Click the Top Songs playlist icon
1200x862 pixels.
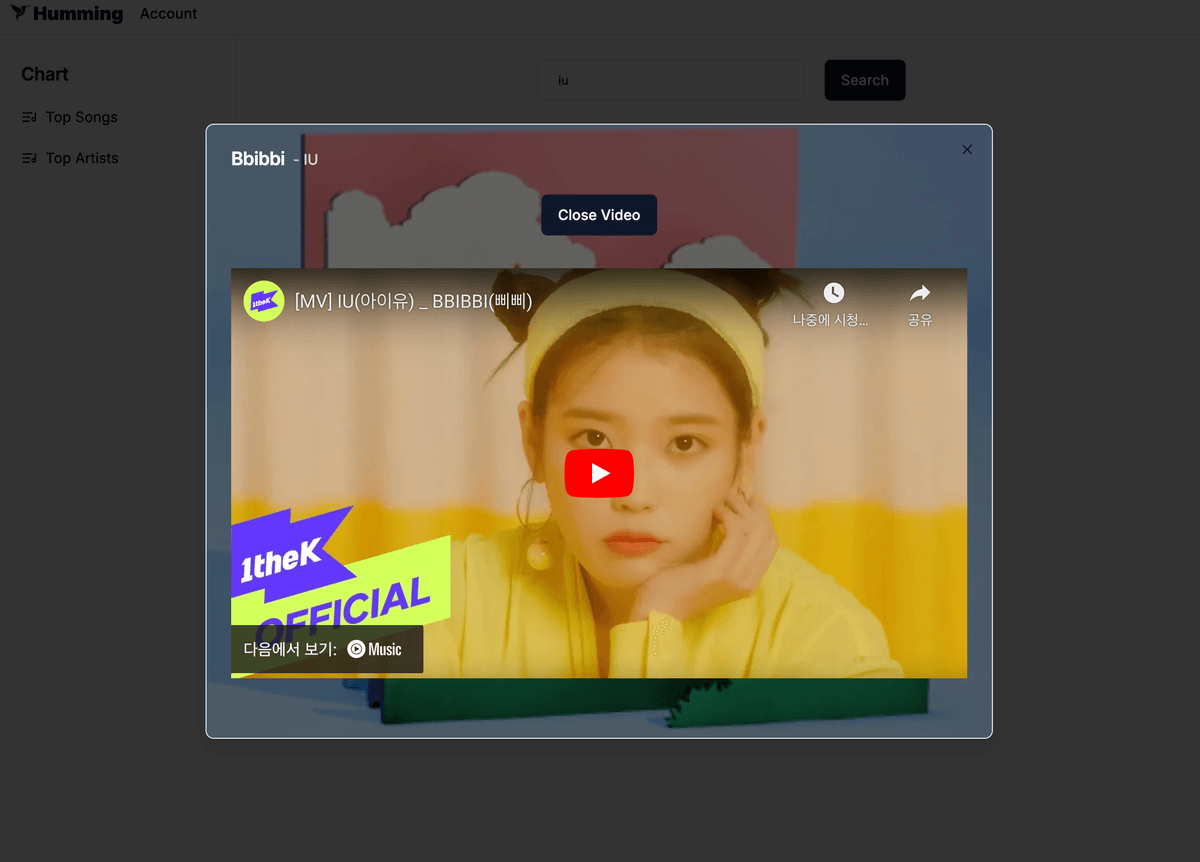29,118
